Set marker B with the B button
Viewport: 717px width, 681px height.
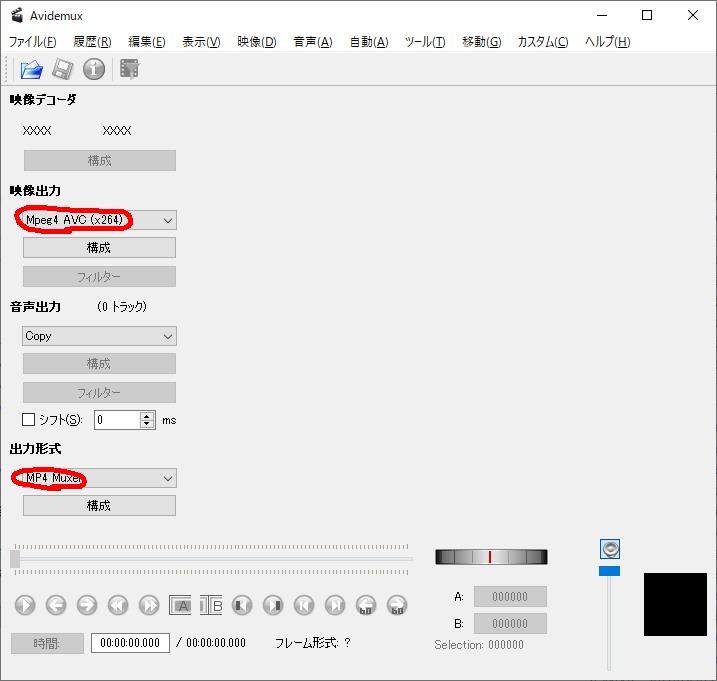212,605
